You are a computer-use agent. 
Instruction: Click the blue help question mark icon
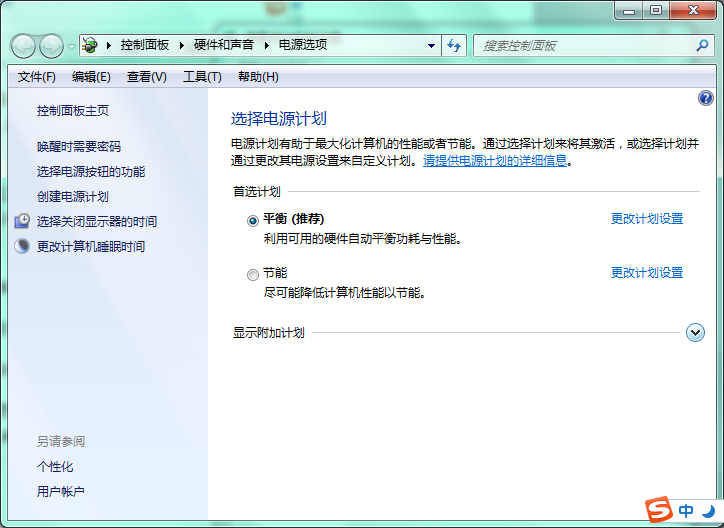[x=706, y=98]
